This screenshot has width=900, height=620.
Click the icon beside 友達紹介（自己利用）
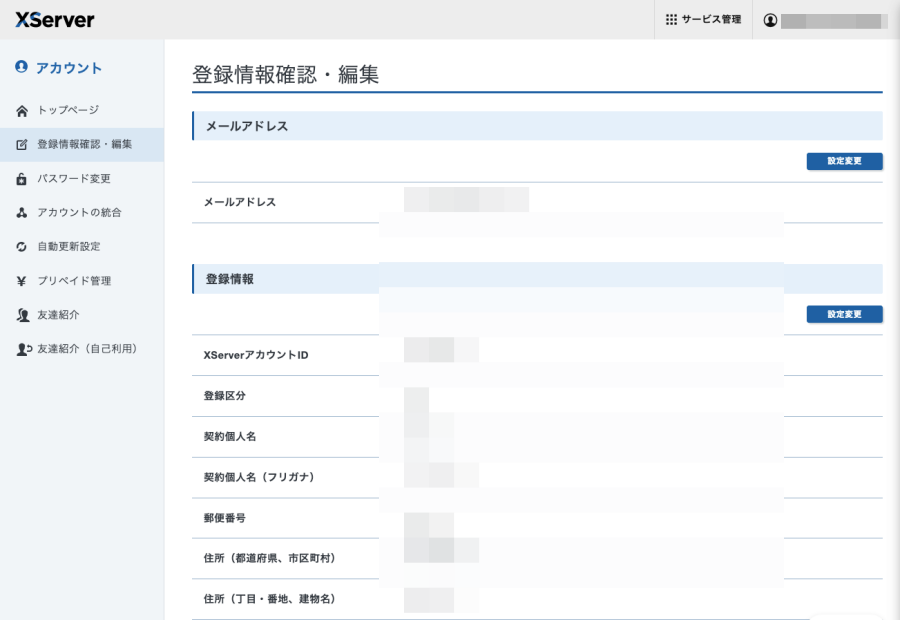[22, 349]
